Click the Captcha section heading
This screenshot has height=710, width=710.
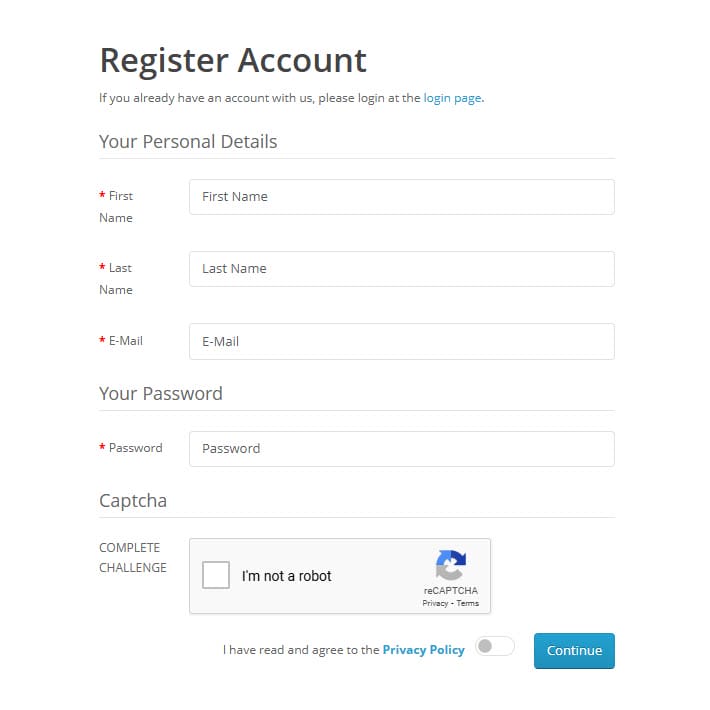tap(133, 501)
